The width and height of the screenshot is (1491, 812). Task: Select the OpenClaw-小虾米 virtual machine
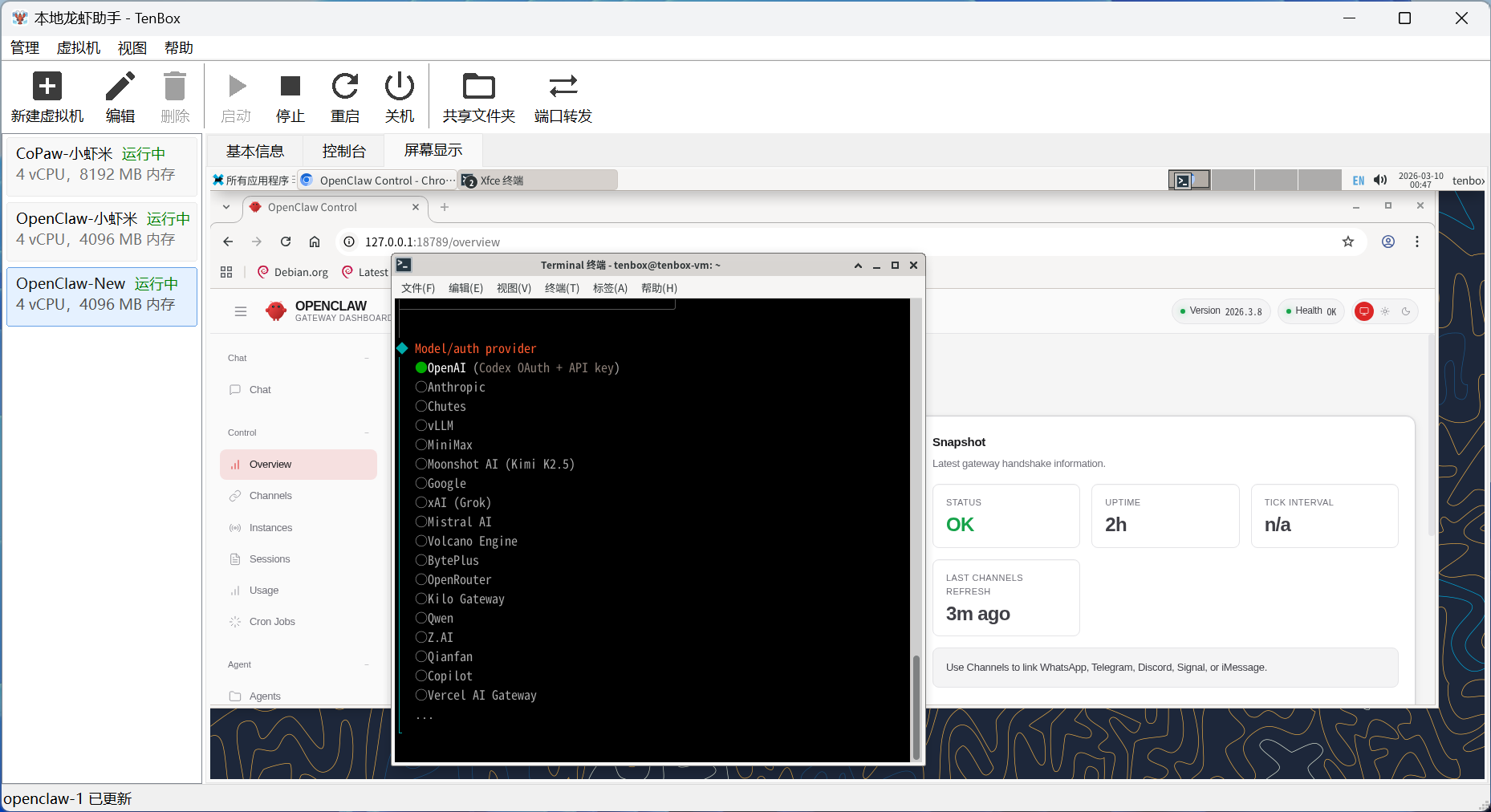point(102,230)
